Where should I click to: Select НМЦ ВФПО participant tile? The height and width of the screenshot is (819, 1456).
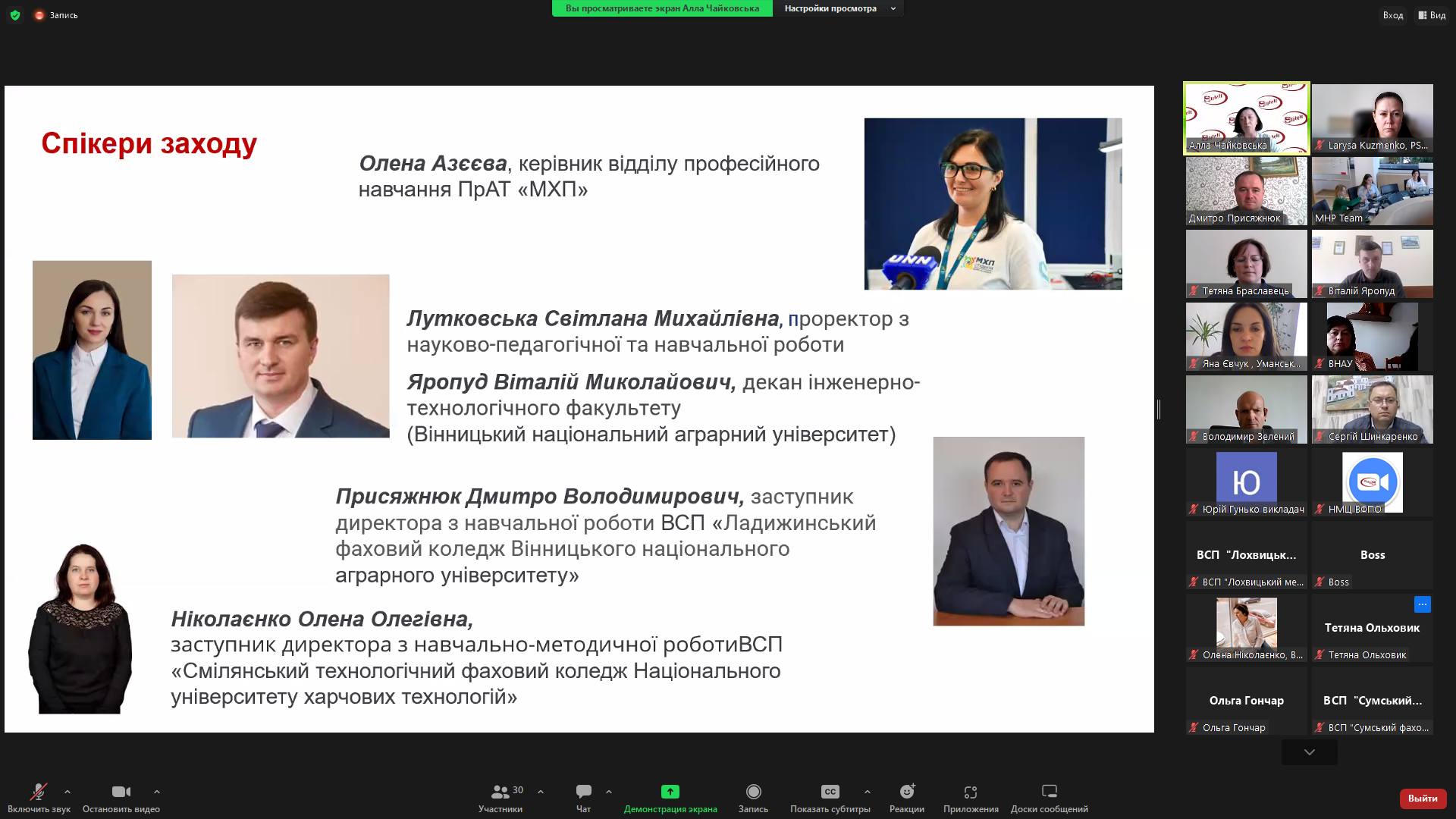1373,482
